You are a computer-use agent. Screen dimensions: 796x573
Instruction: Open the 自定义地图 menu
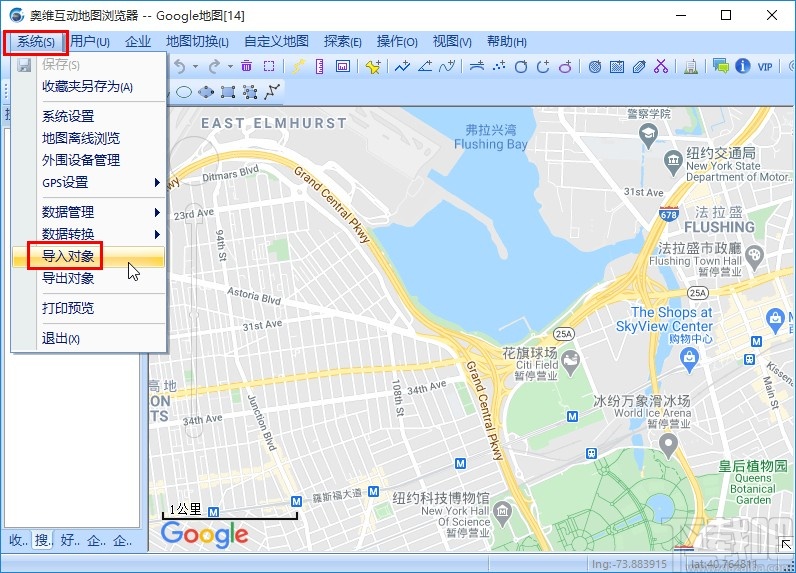click(x=276, y=42)
